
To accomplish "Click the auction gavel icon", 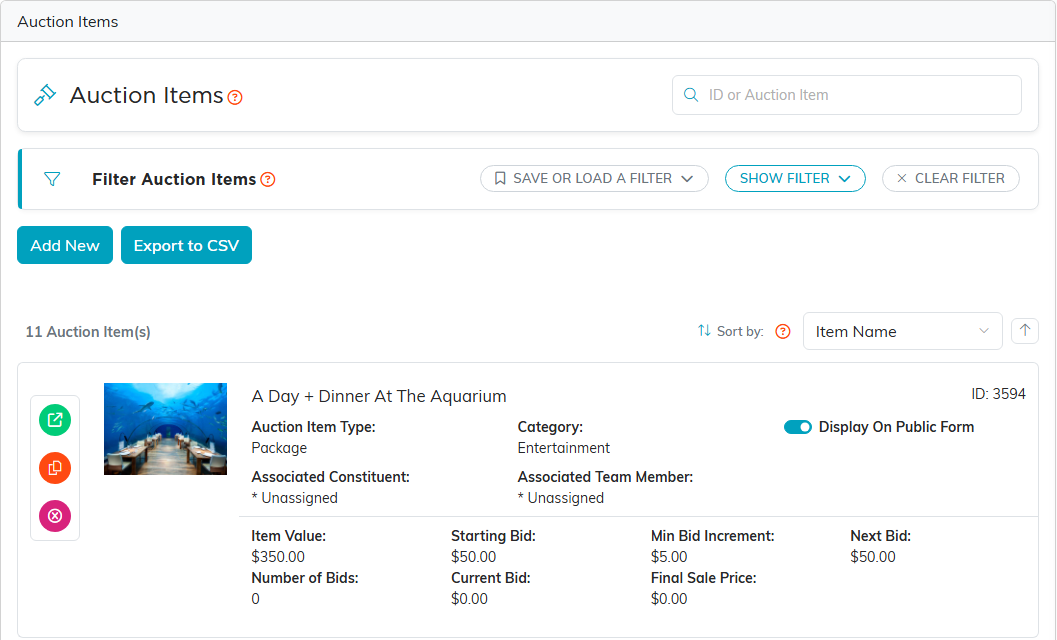I will [x=45, y=95].
